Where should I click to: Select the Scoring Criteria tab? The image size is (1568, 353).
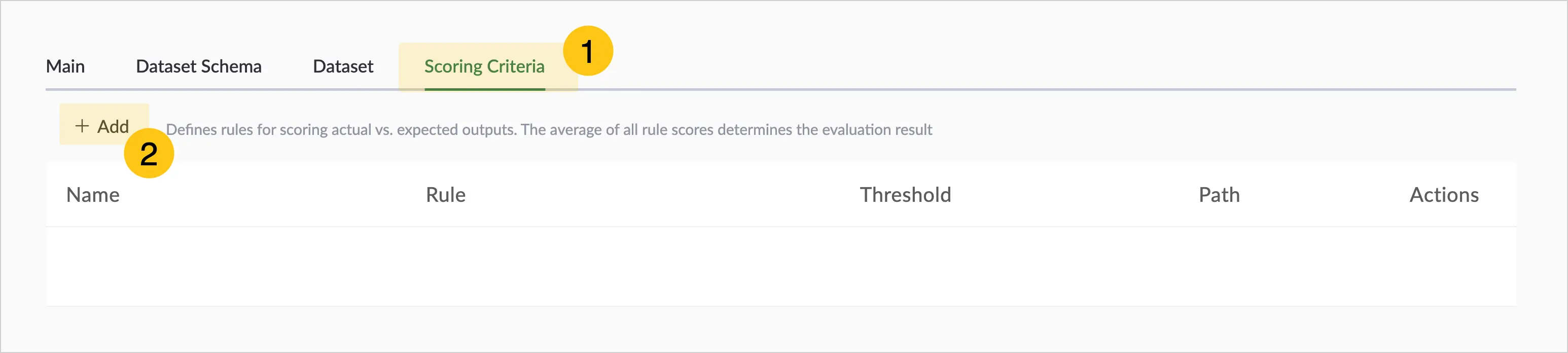[x=484, y=66]
